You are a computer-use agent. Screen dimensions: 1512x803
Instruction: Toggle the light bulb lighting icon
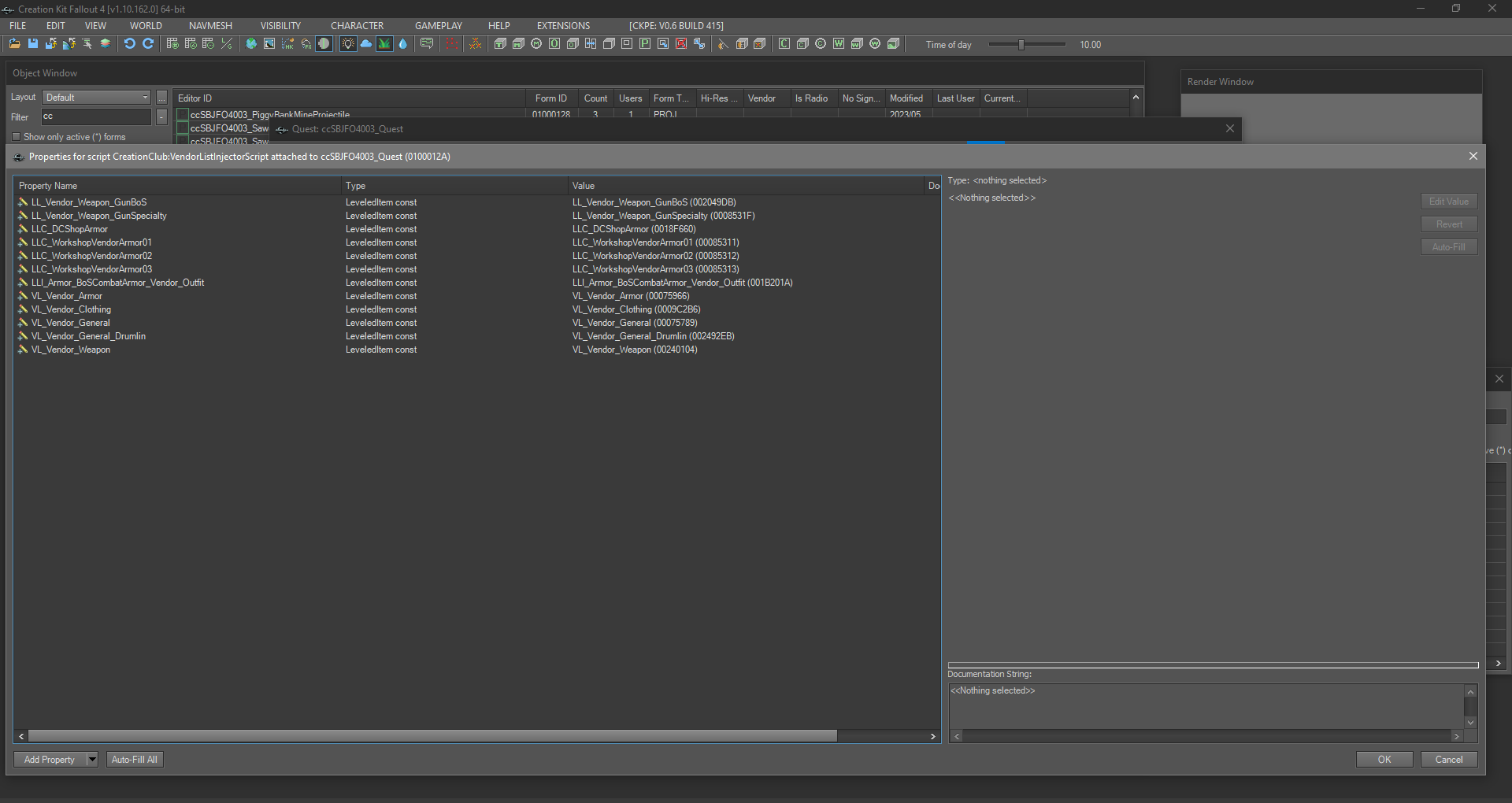tap(348, 44)
